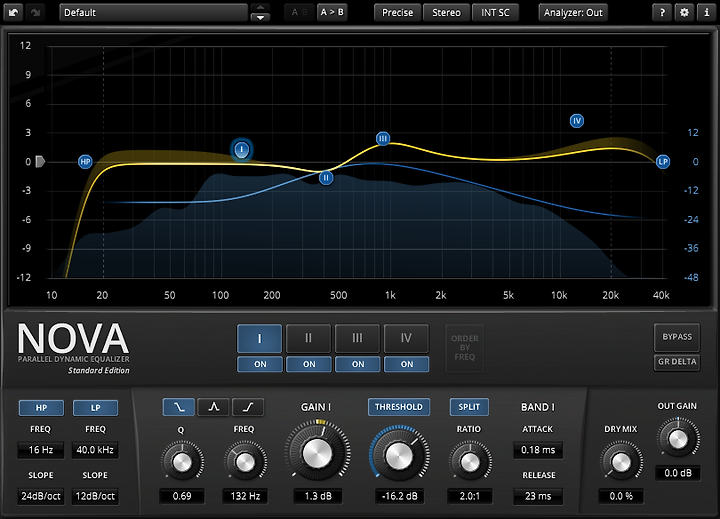Select the HP node on the EQ graph
Image resolution: width=720 pixels, height=519 pixels.
[85, 162]
